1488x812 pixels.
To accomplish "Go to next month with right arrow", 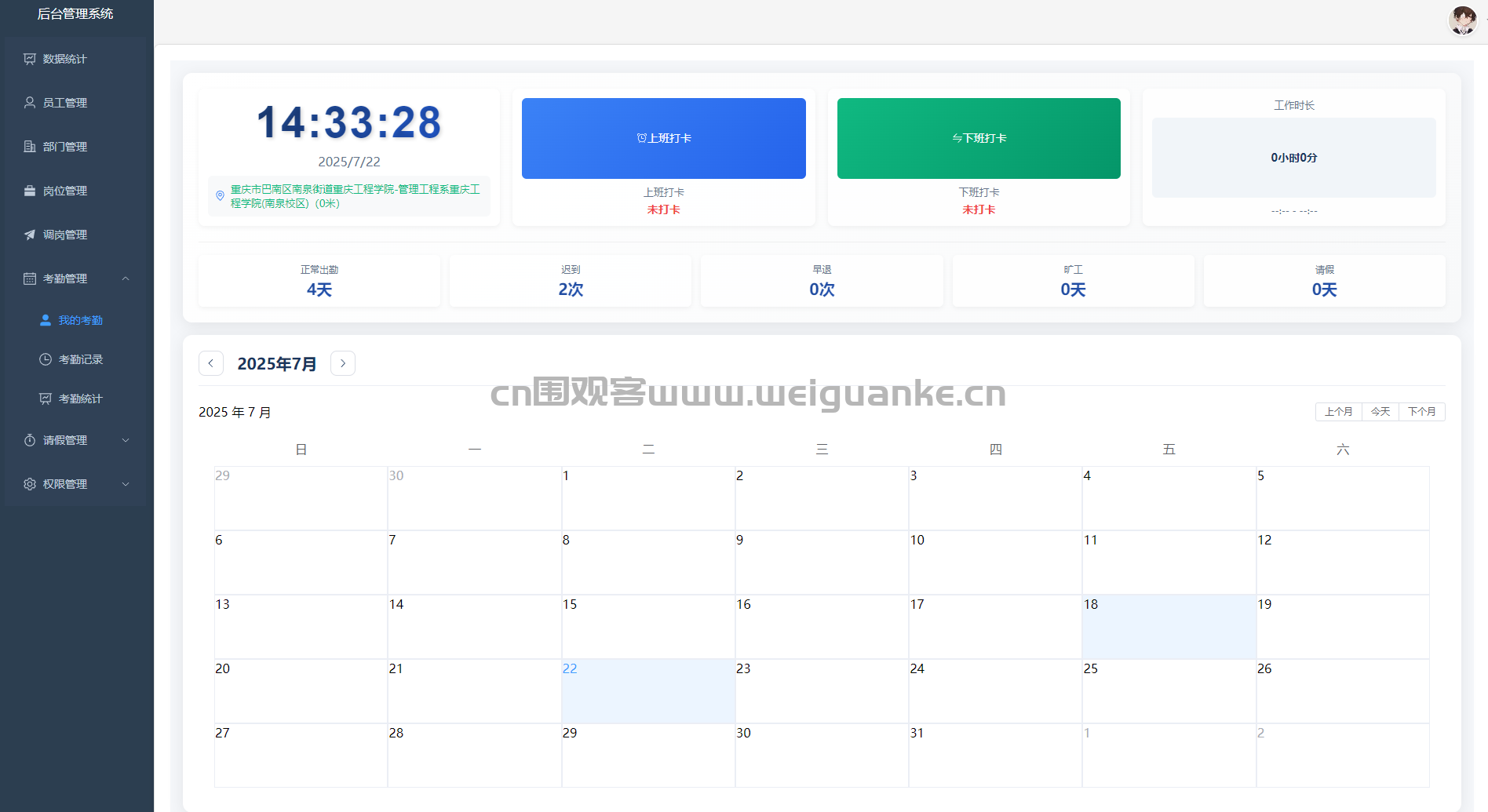I will 343,363.
